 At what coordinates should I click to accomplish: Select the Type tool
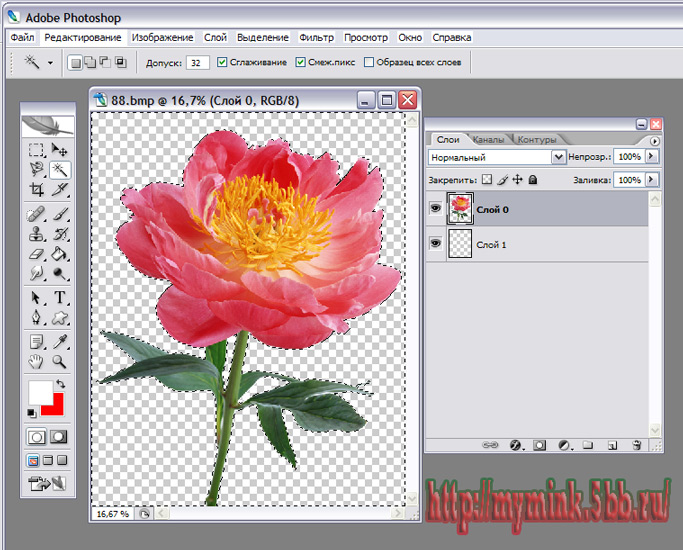click(x=60, y=298)
